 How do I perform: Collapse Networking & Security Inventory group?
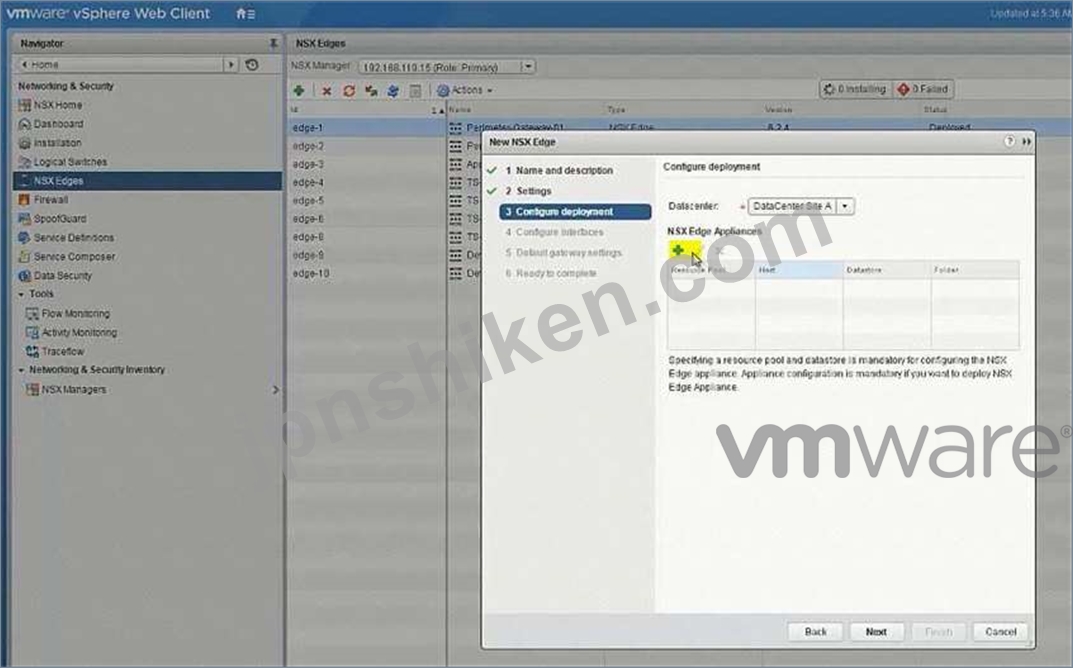pyautogui.click(x=21, y=370)
